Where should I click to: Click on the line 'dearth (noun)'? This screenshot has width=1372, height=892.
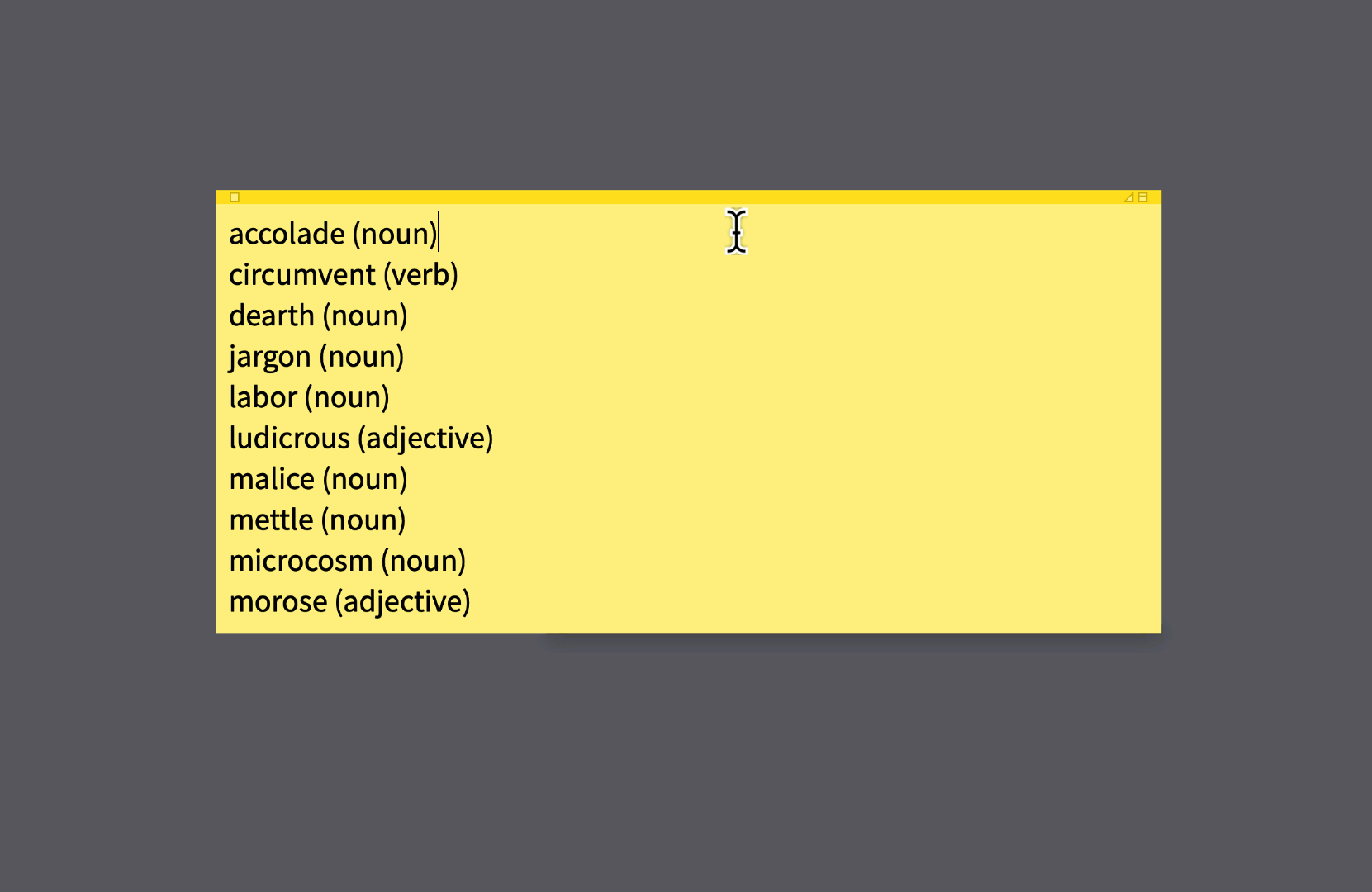tap(318, 316)
